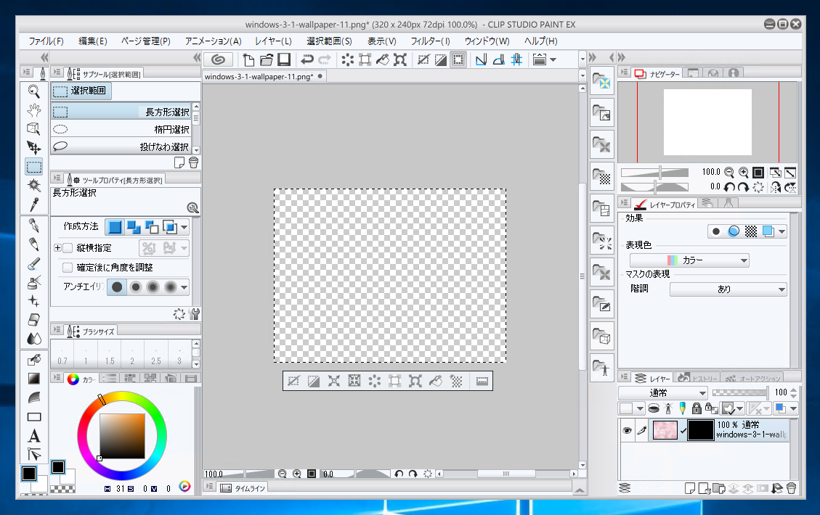Toggle visibility eye of the layer
820x515 pixels.
coord(627,430)
